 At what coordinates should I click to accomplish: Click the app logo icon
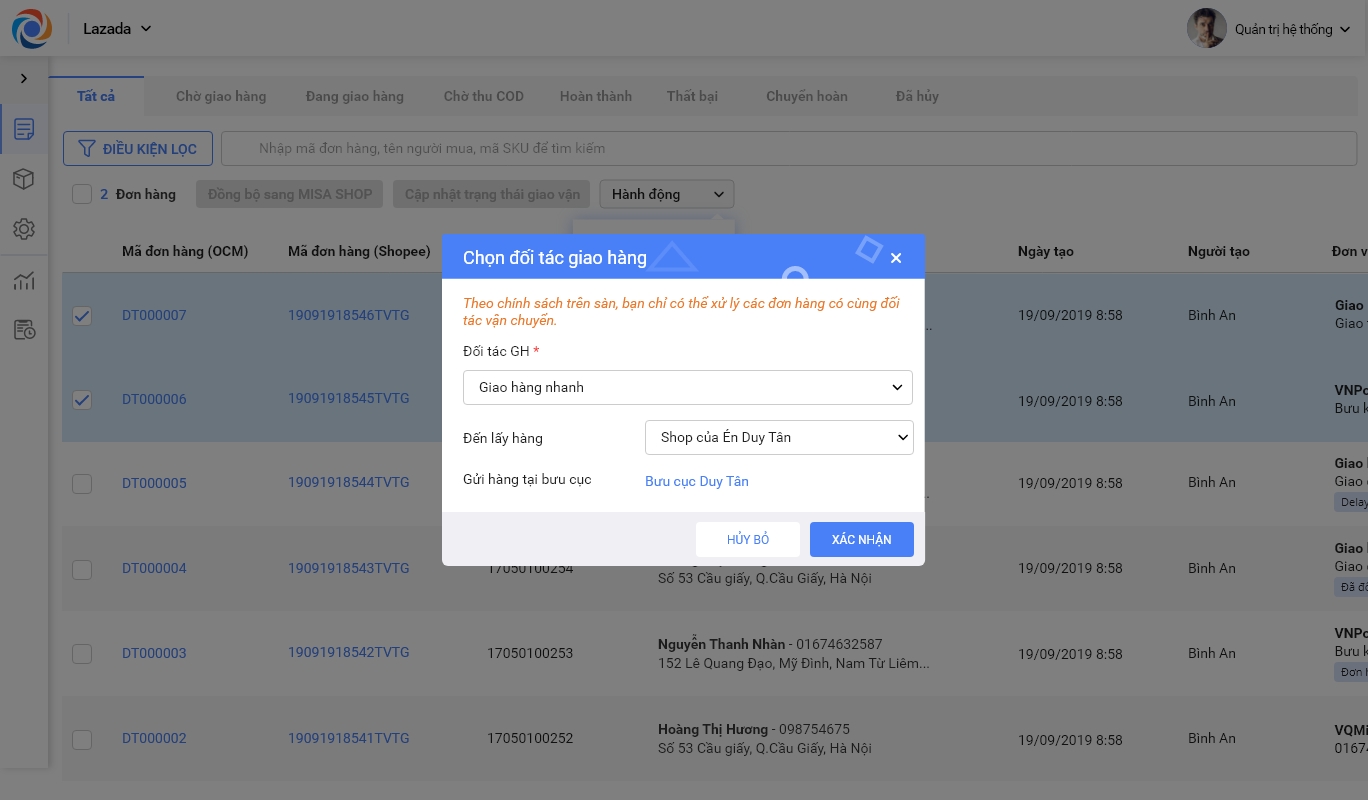(31, 29)
